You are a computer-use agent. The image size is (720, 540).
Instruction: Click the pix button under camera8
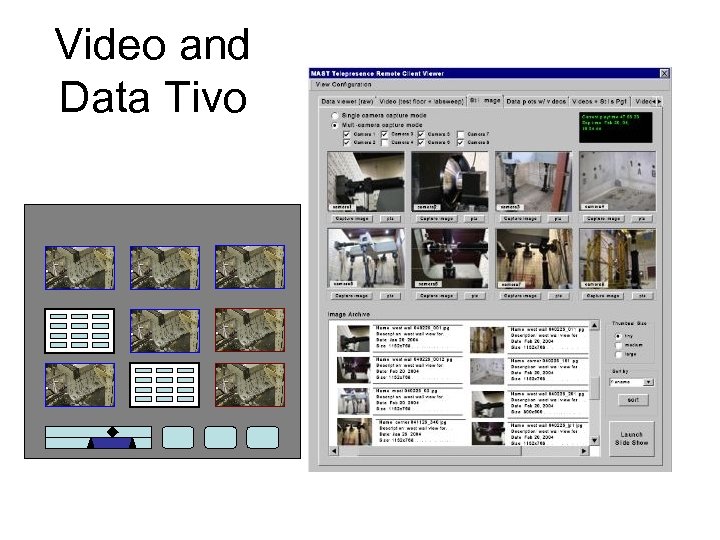pyautogui.click(x=642, y=296)
